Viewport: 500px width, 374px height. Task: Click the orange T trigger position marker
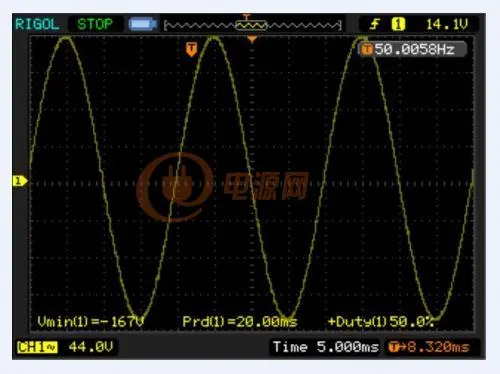pyautogui.click(x=191, y=49)
